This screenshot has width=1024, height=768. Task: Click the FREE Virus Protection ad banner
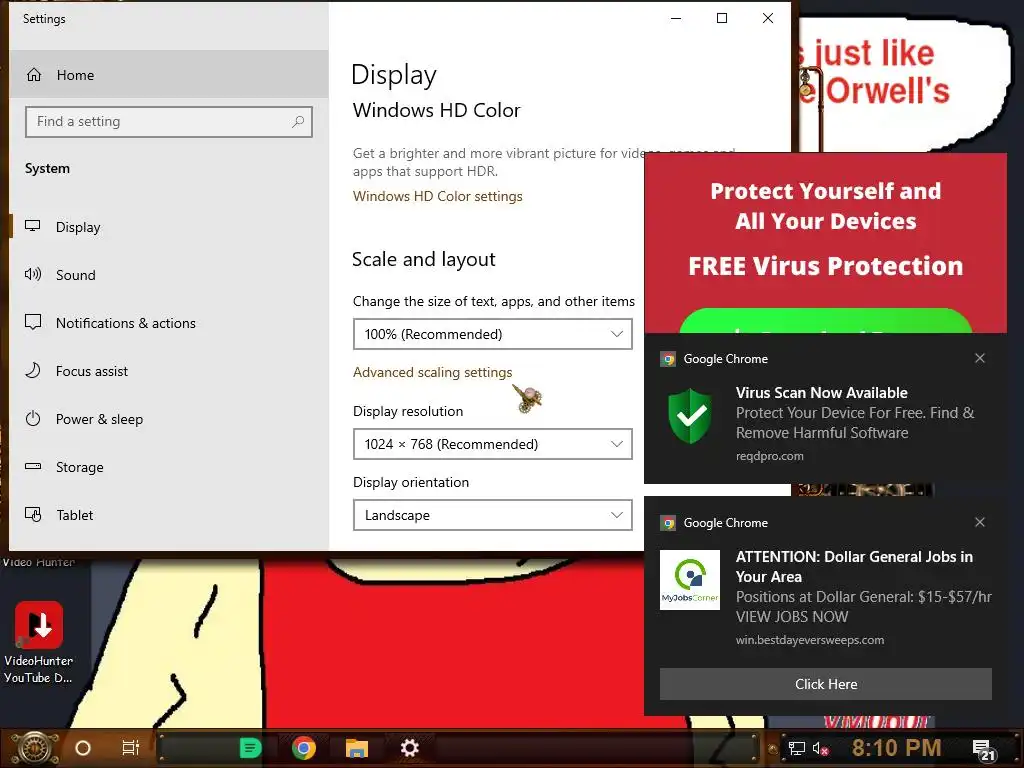click(x=825, y=243)
